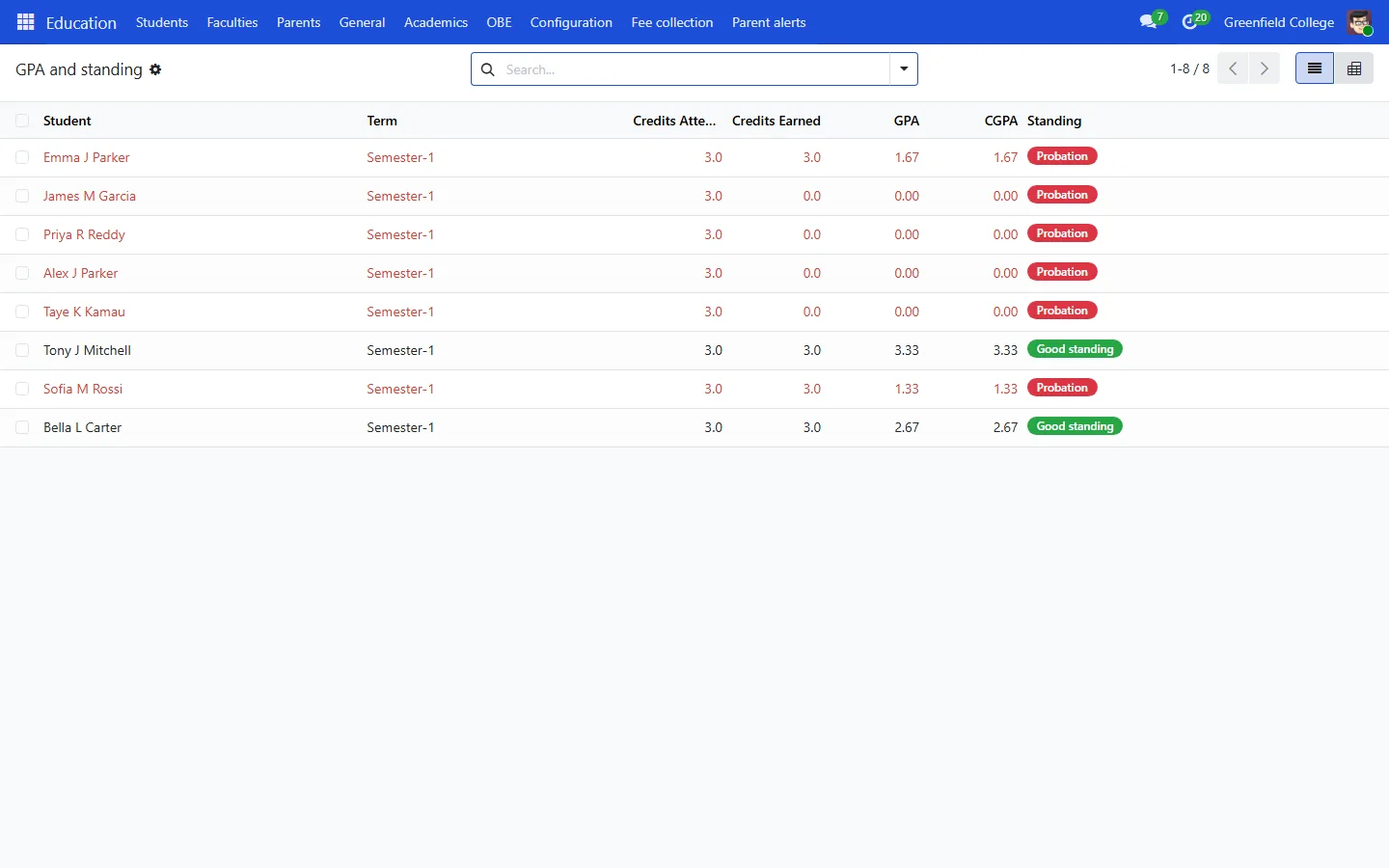Open the Configuration menu
1389x868 pixels.
571,22
